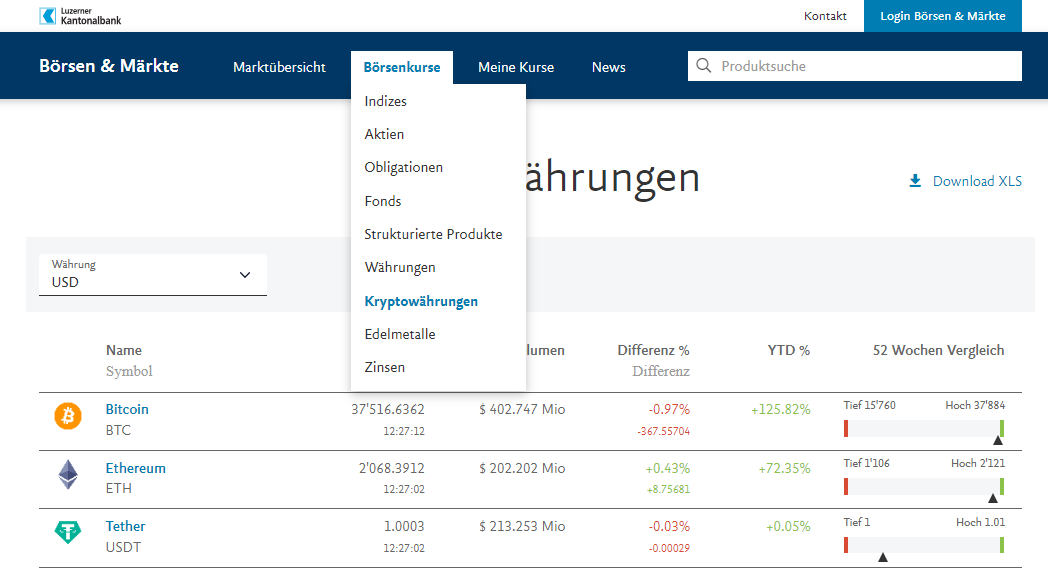
Task: Click Tether 52-week comparison bar
Action: pyautogui.click(x=924, y=545)
